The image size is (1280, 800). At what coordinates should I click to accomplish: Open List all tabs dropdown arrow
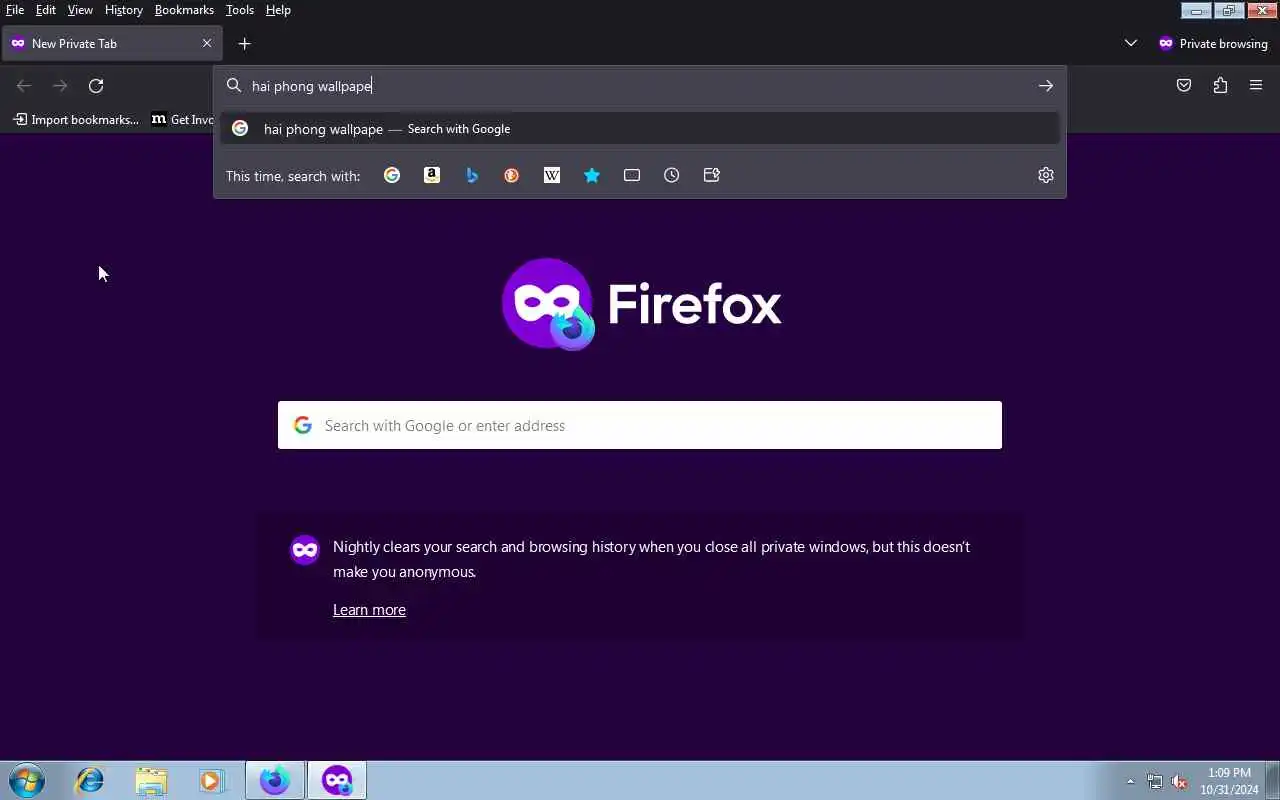click(1131, 43)
